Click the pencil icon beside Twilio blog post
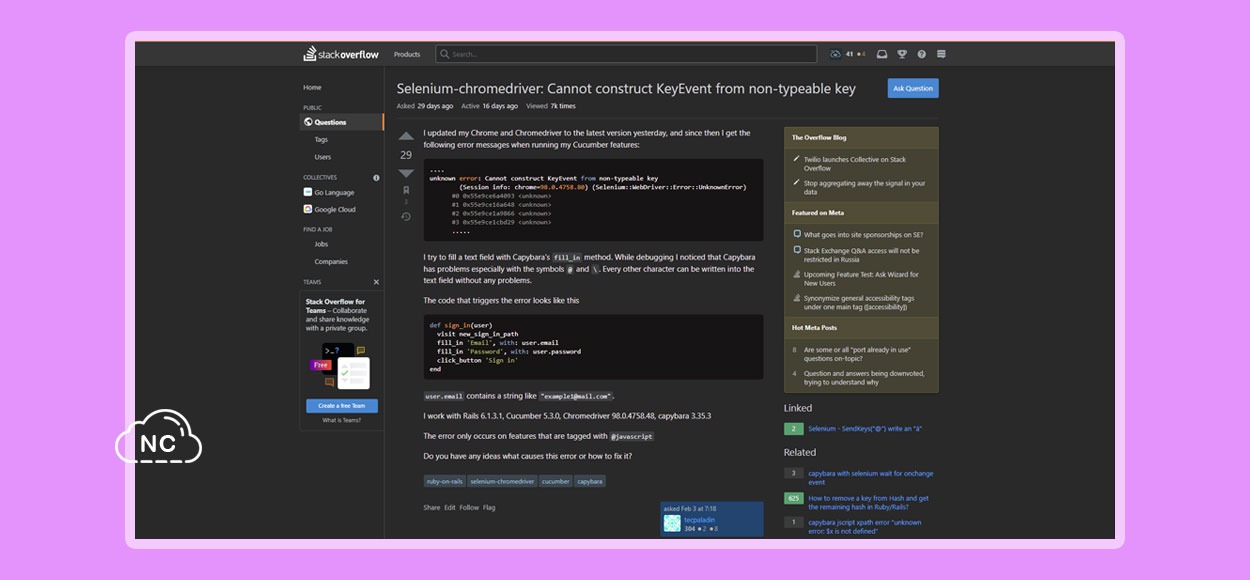Screen dimensions: 1250x580 796,159
